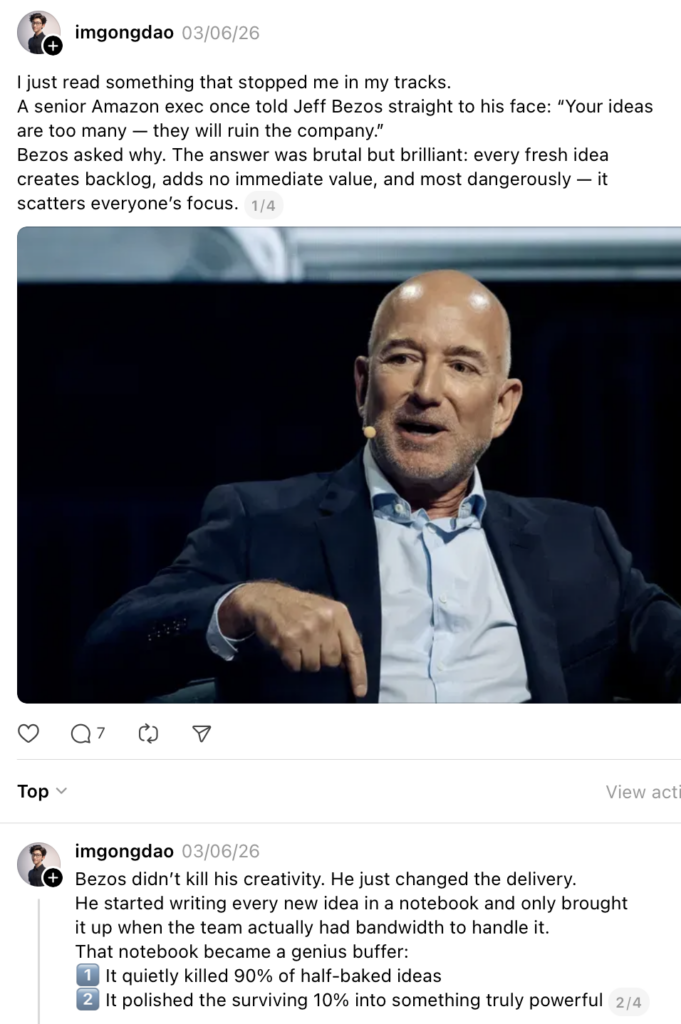This screenshot has height=1024, width=681.
Task: Open imgongdao profile picture in main post
Action: (39, 32)
